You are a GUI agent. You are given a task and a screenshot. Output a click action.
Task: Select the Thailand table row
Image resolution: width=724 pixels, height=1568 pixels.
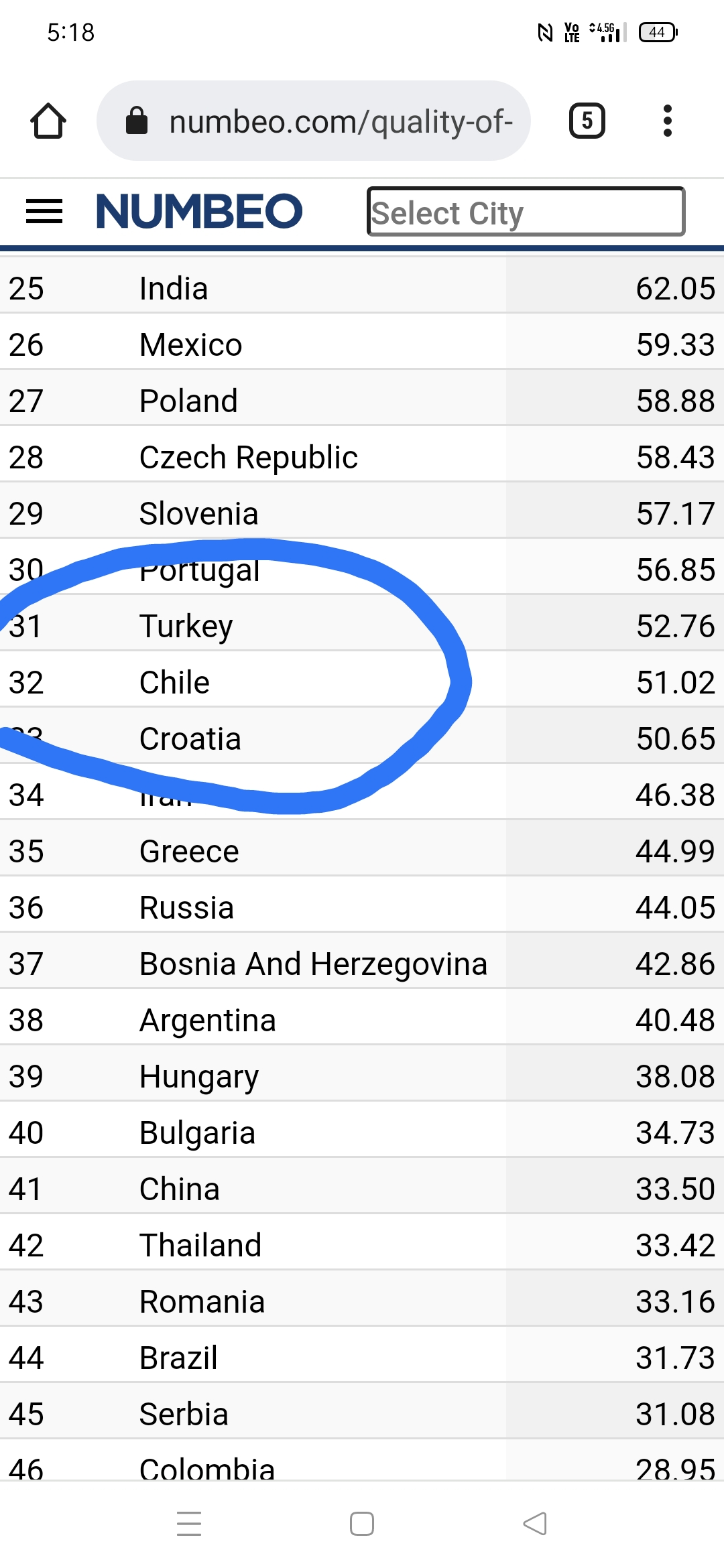click(x=362, y=1245)
